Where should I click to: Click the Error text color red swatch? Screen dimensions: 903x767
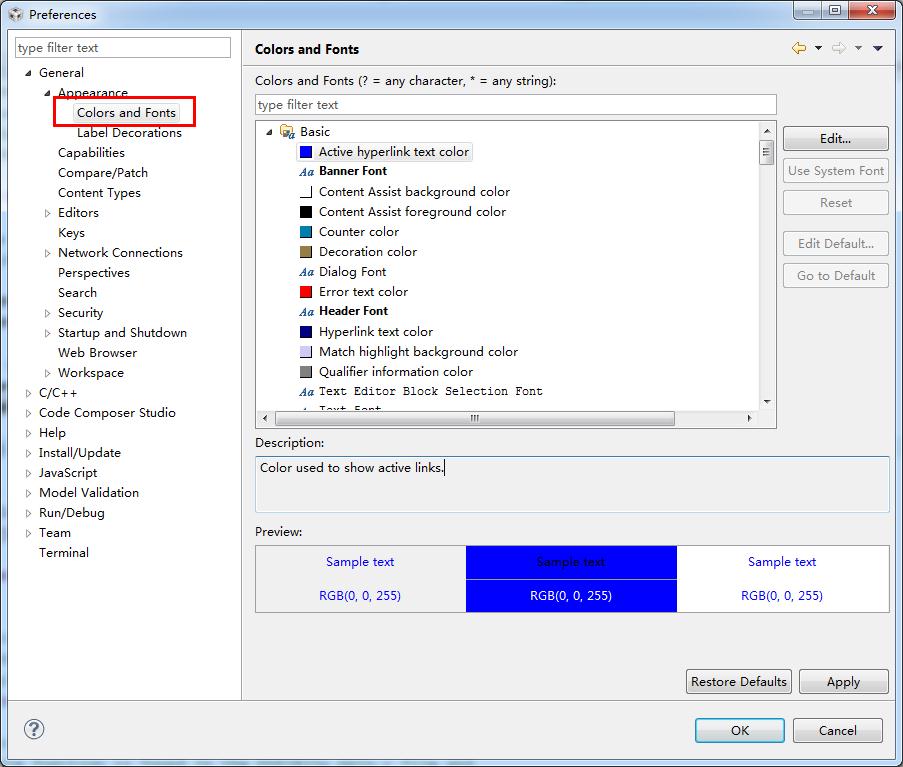pyautogui.click(x=306, y=291)
